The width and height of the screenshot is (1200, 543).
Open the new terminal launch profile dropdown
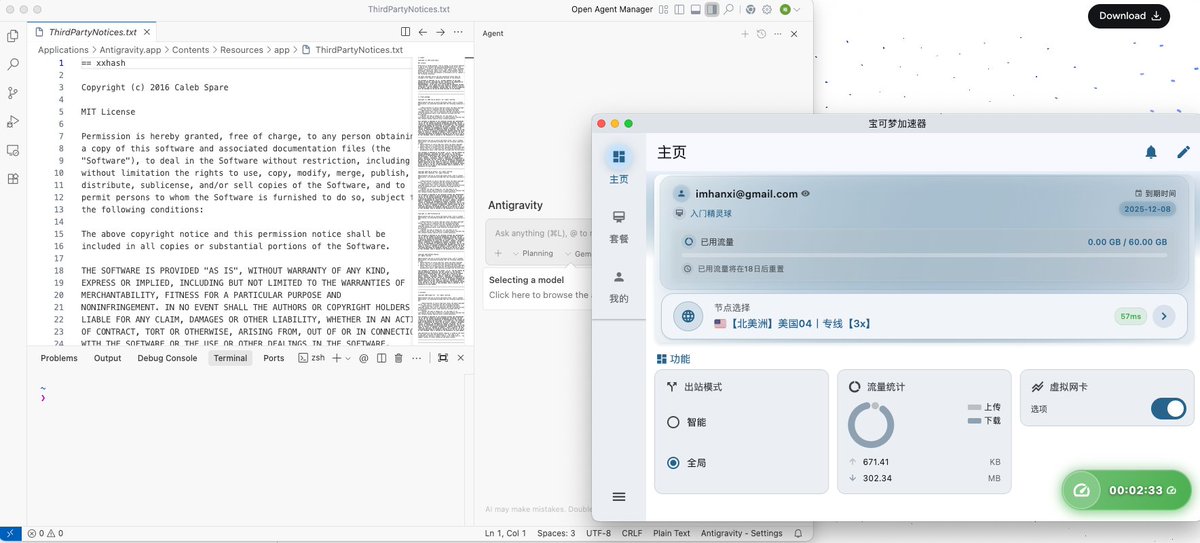(347, 358)
